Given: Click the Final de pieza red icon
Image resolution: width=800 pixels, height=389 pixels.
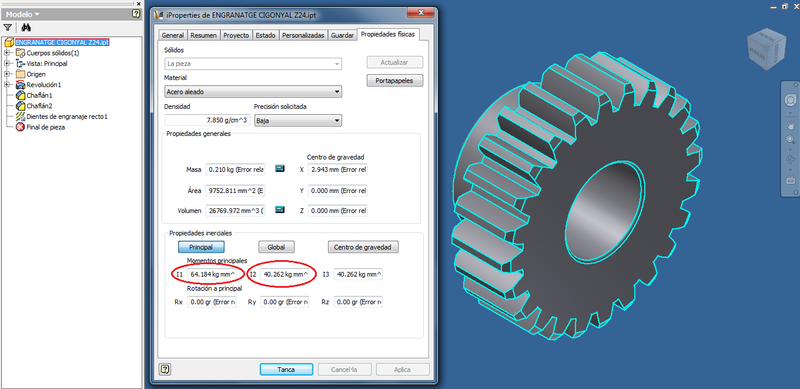Looking at the screenshot, I should click(20, 128).
